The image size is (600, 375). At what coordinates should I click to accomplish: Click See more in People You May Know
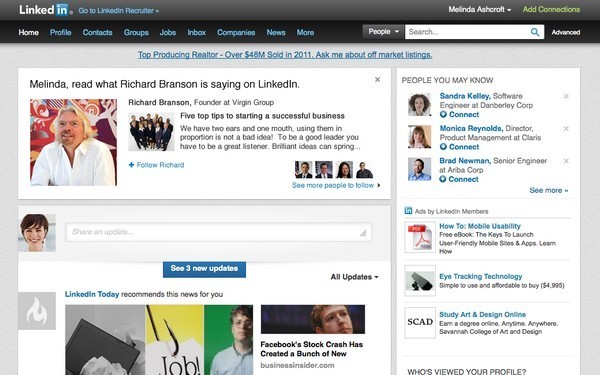click(x=549, y=190)
